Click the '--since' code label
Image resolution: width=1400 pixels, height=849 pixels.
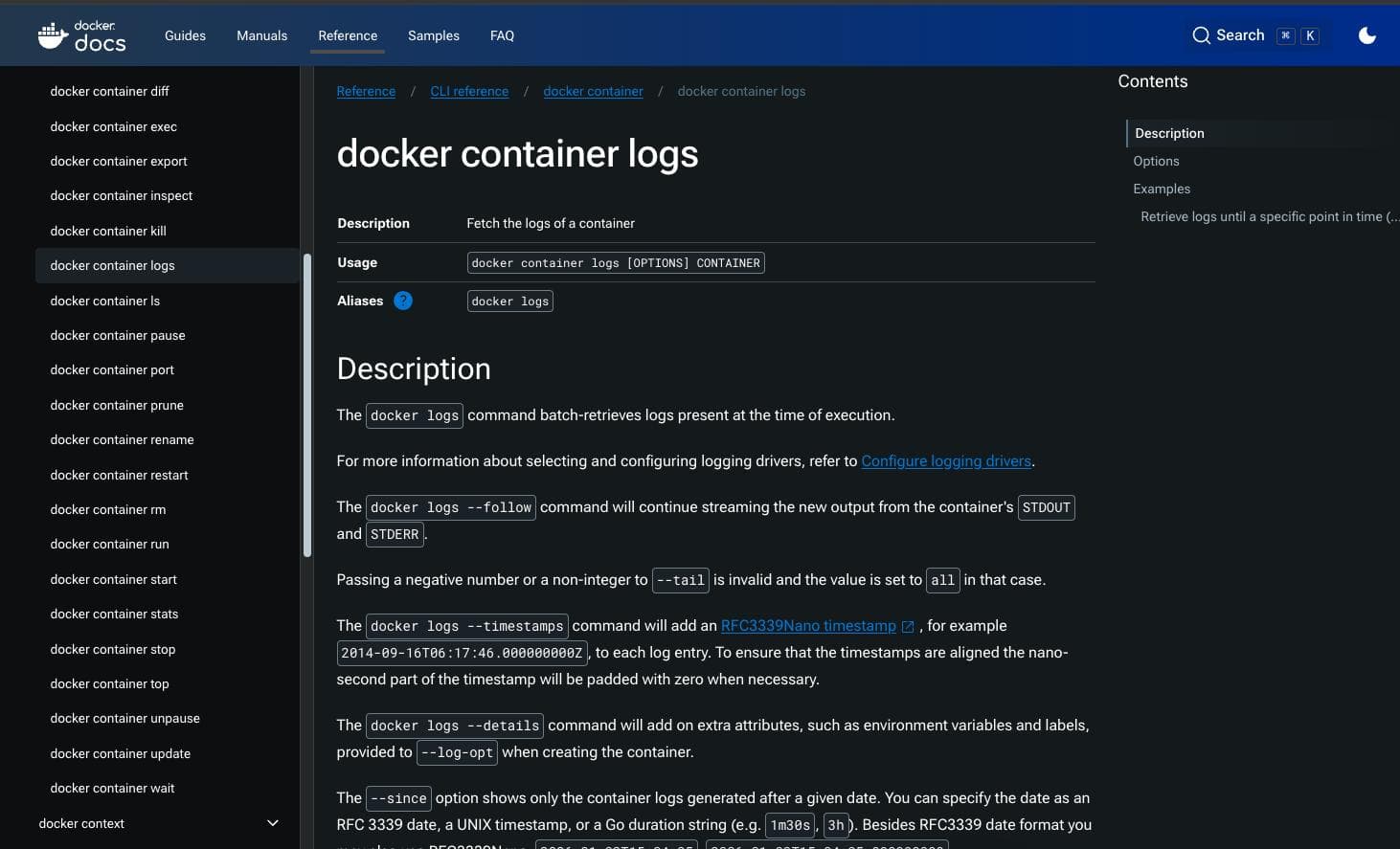(x=398, y=798)
